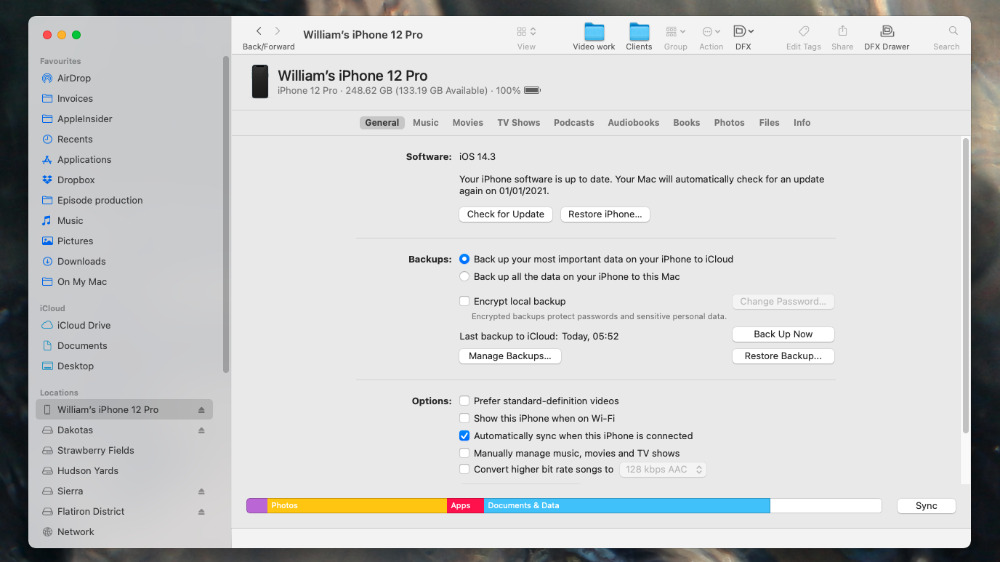
Task: Switch to the Podcasts tab
Action: [573, 122]
